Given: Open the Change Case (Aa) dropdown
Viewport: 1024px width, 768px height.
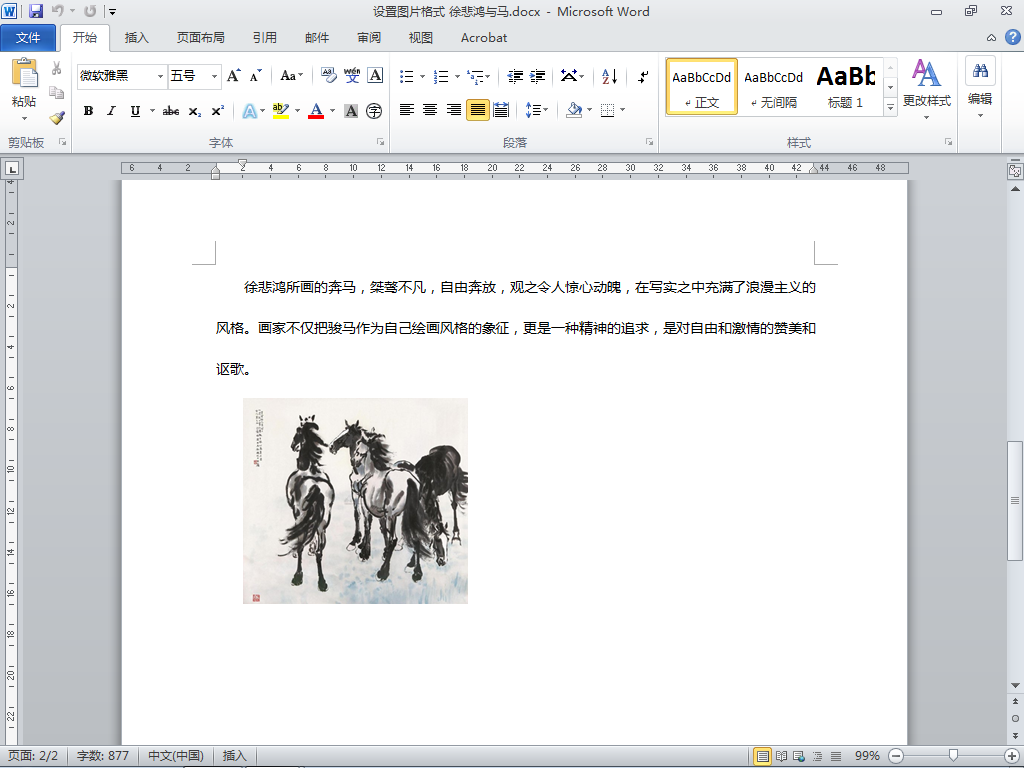Looking at the screenshot, I should (291, 76).
